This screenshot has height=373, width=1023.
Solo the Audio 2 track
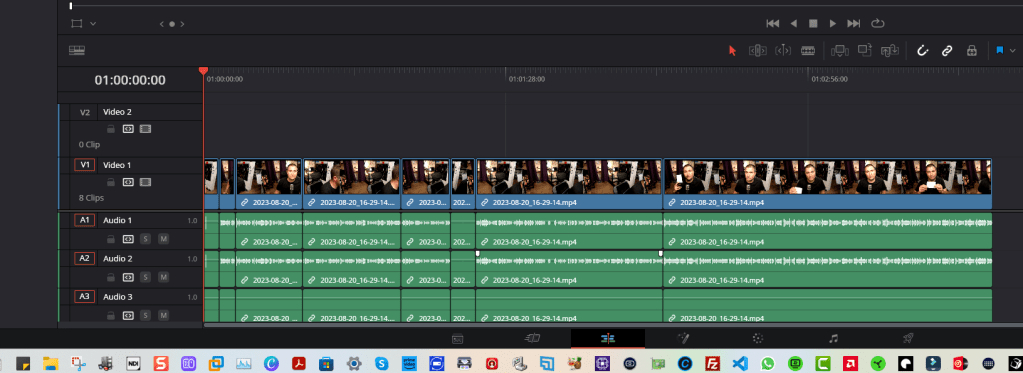pyautogui.click(x=145, y=277)
